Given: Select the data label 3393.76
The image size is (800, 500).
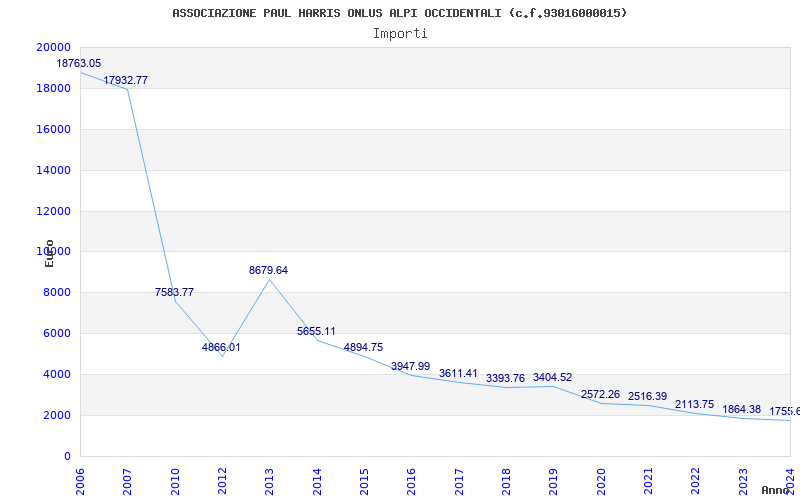Looking at the screenshot, I should point(505,378).
